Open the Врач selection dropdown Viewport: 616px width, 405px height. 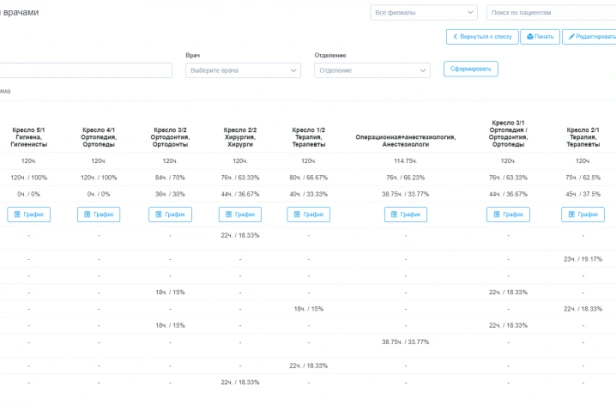coord(243,70)
